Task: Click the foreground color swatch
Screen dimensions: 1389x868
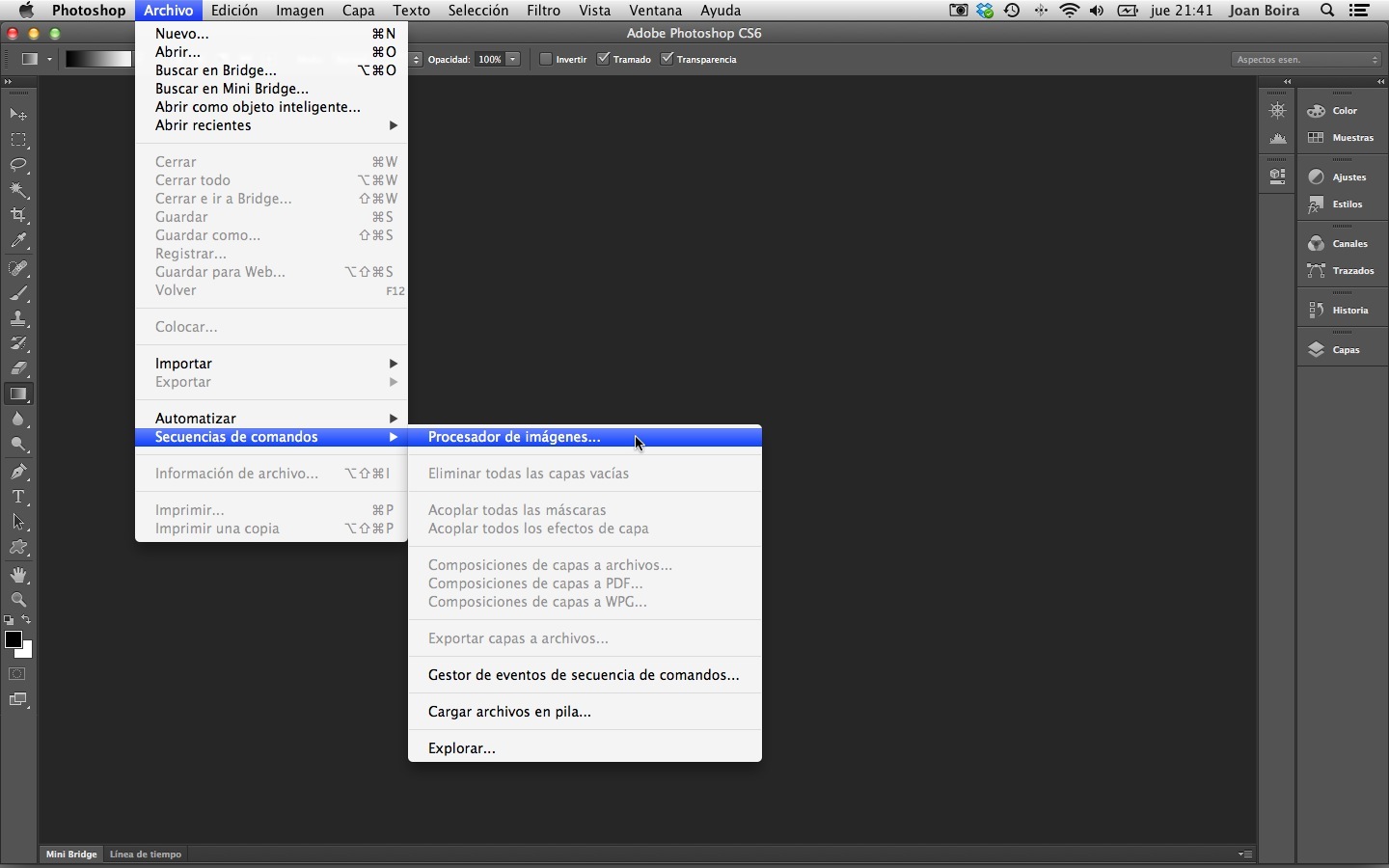Action: click(x=14, y=639)
